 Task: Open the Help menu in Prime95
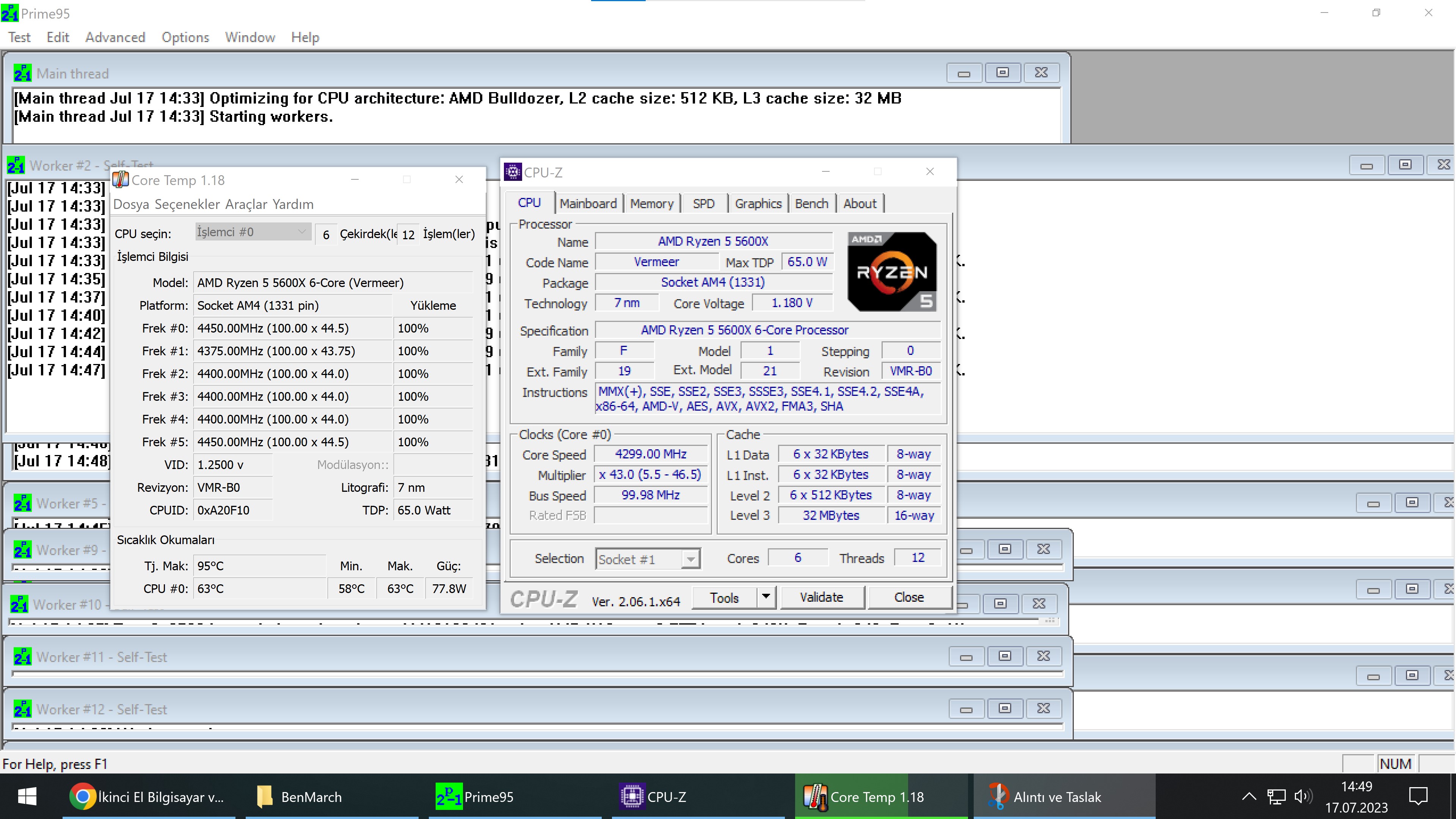[x=305, y=37]
